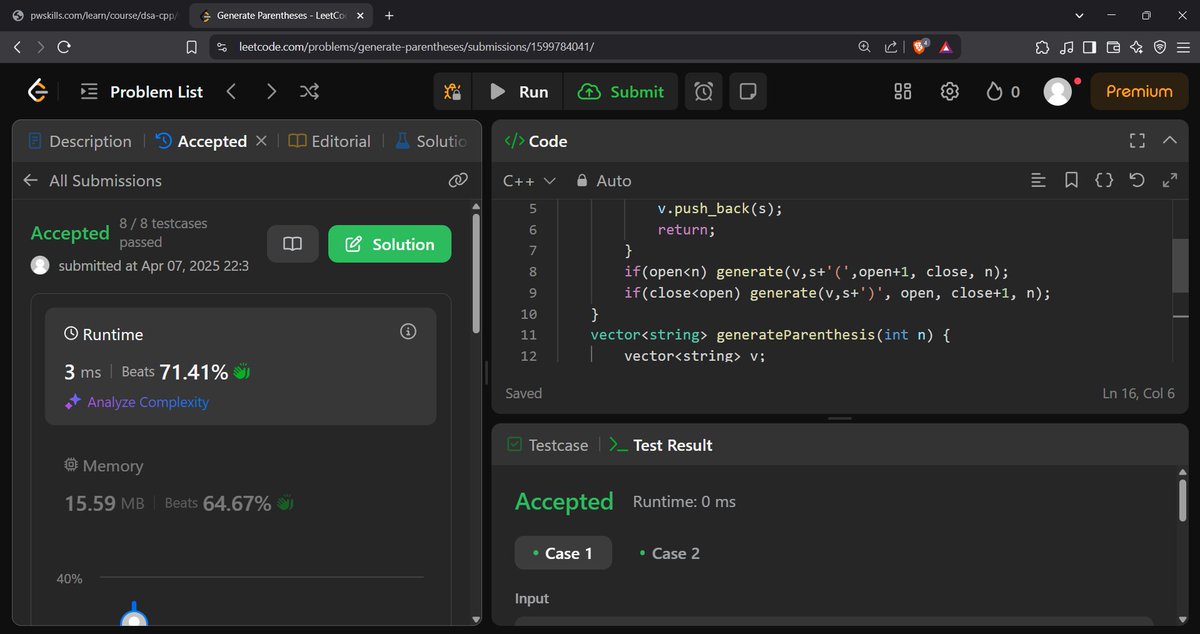Select Case 1 result
The image size is (1200, 634).
point(563,553)
